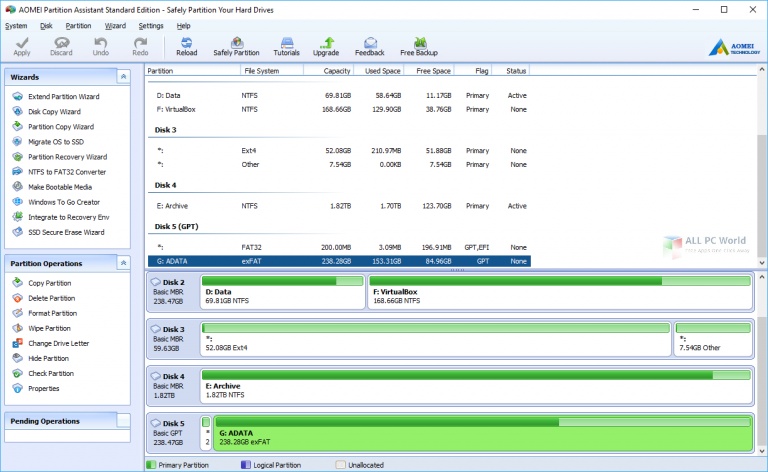Screen dimensions: 768x472
Task: Select the G: ADATA block in Disk 5
Action: [483, 433]
